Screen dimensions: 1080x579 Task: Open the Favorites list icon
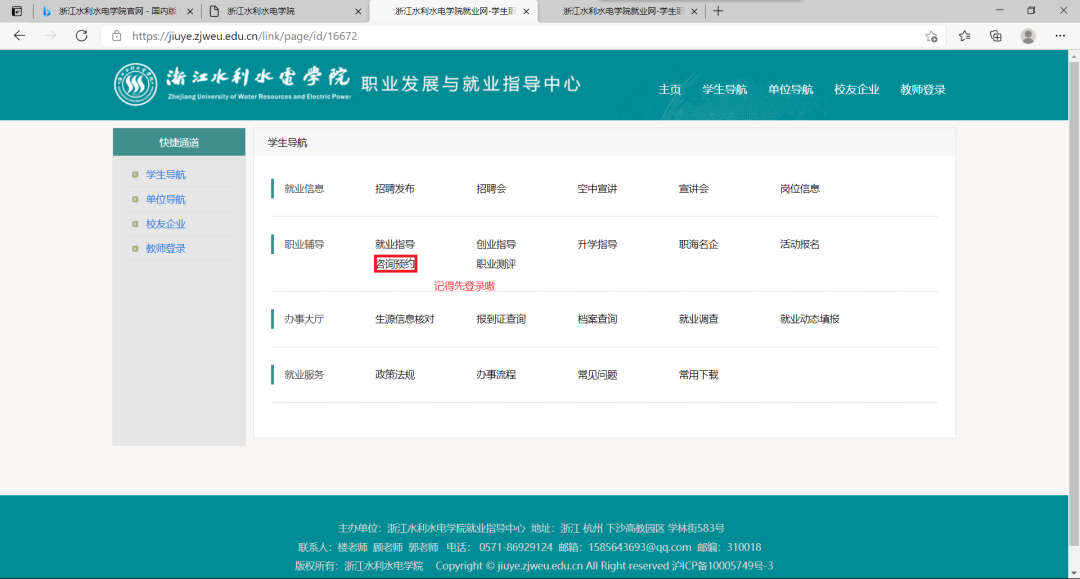point(964,36)
